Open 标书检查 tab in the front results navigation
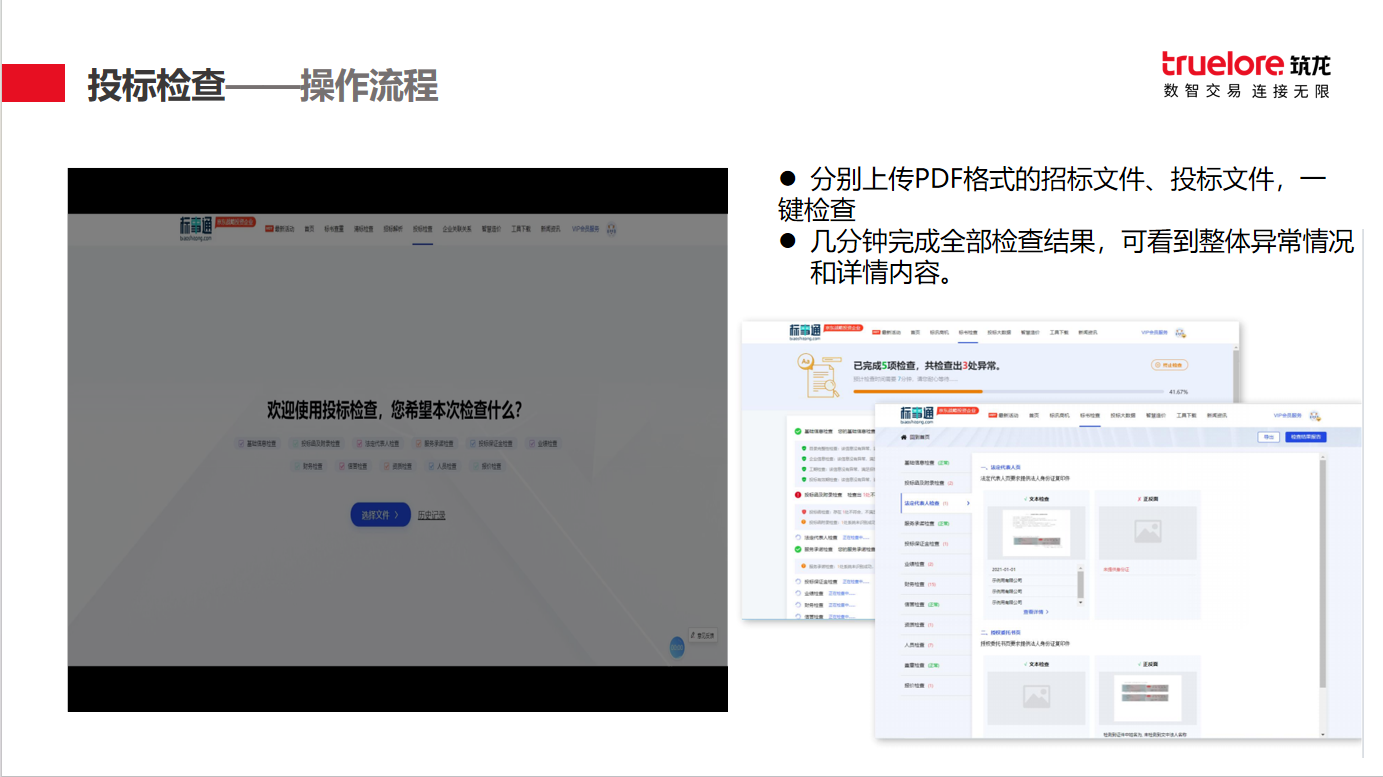1383x777 pixels. click(x=1090, y=415)
